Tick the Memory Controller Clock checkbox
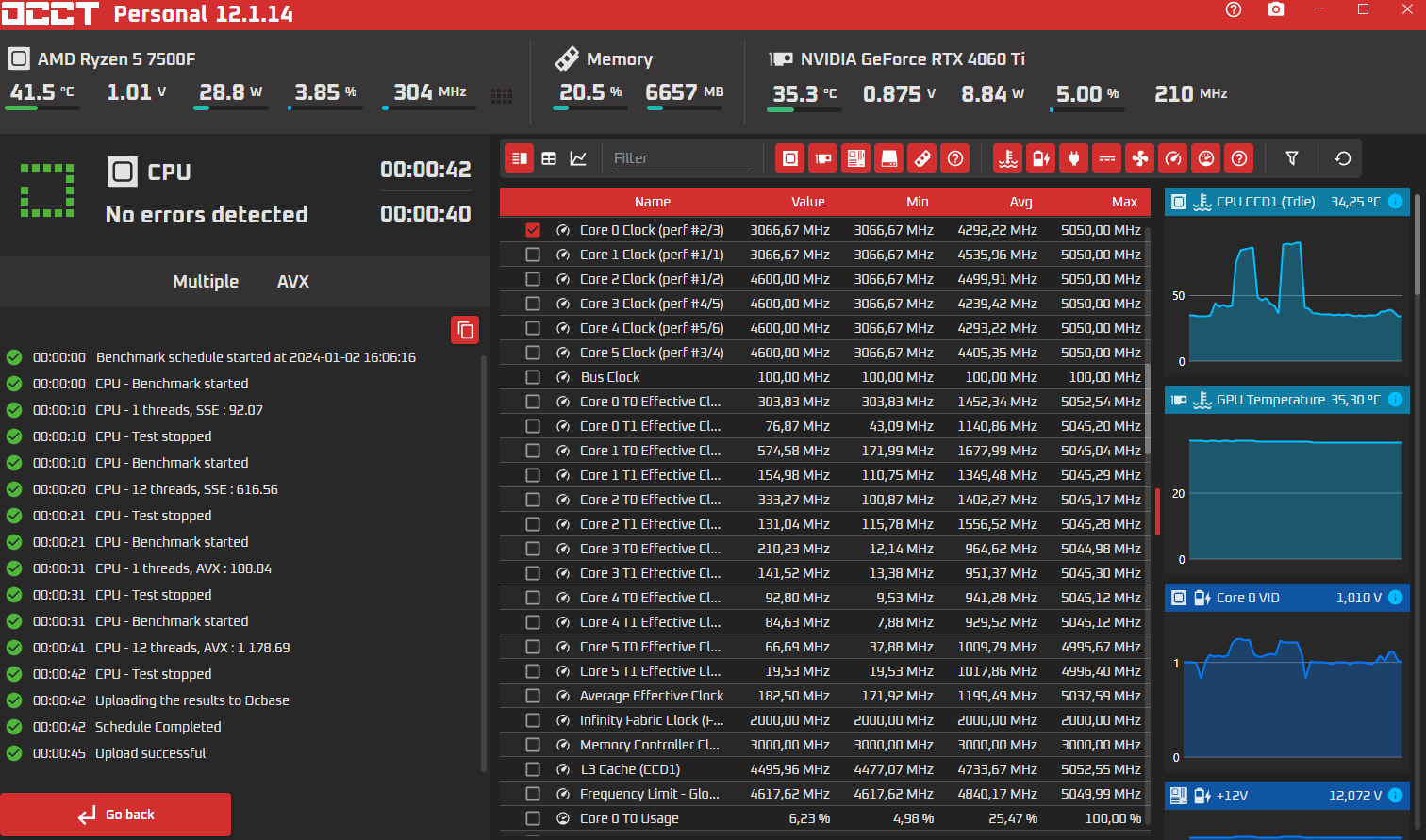The height and width of the screenshot is (840, 1426). tap(533, 745)
